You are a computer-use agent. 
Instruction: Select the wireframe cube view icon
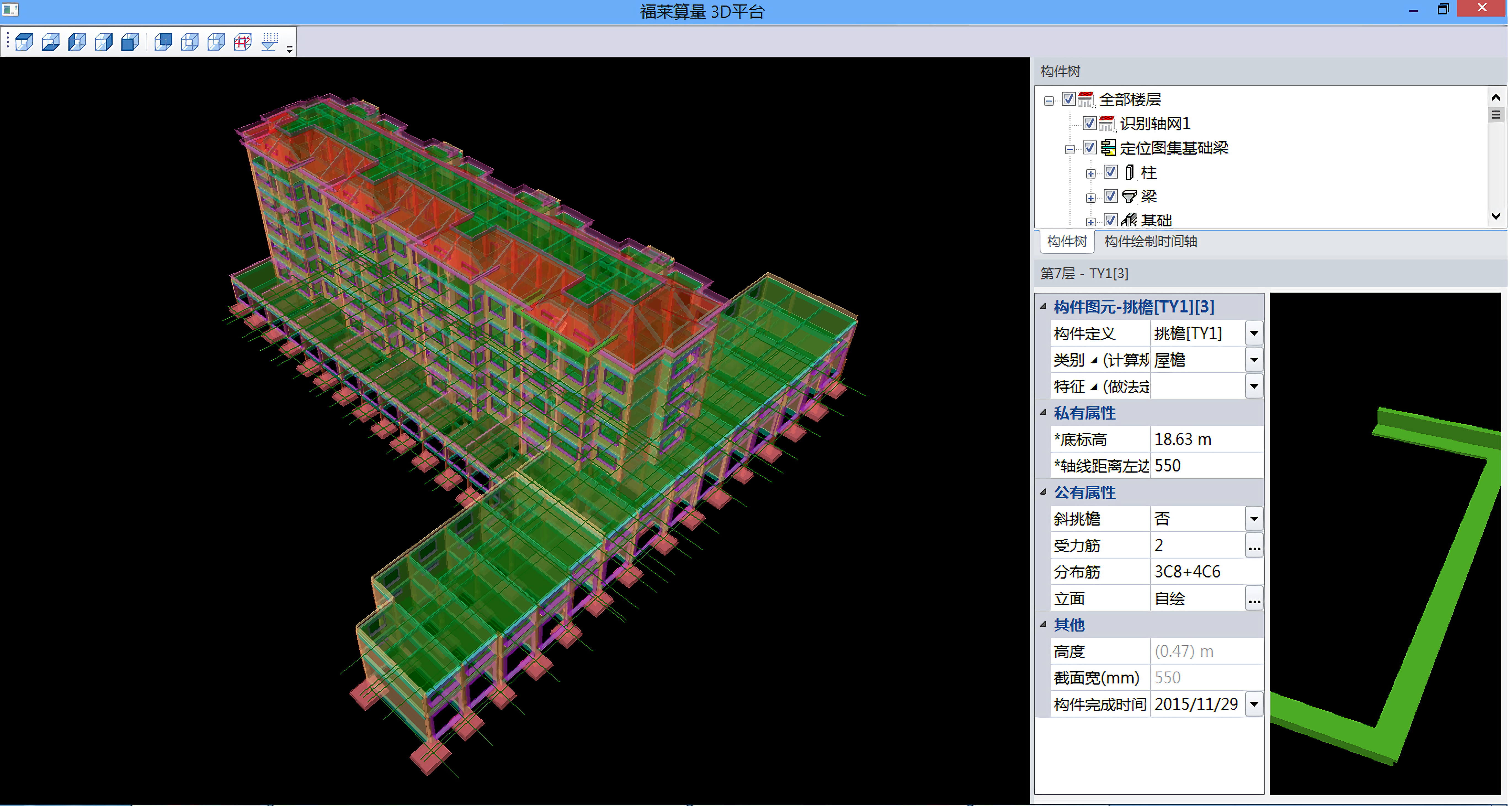point(190,42)
